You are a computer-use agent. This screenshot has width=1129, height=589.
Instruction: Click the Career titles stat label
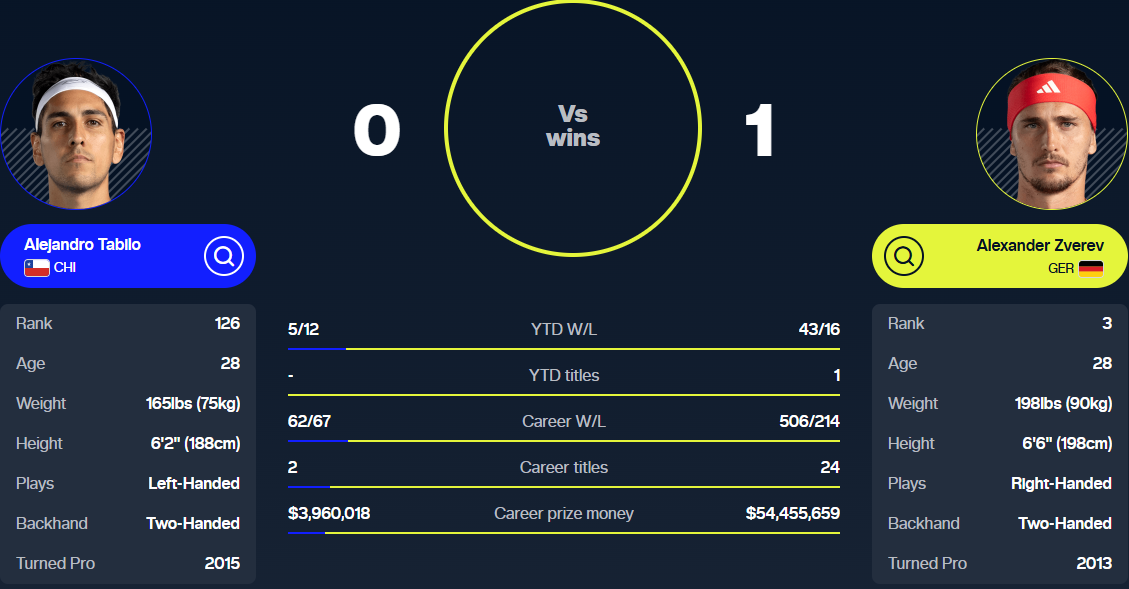click(564, 467)
